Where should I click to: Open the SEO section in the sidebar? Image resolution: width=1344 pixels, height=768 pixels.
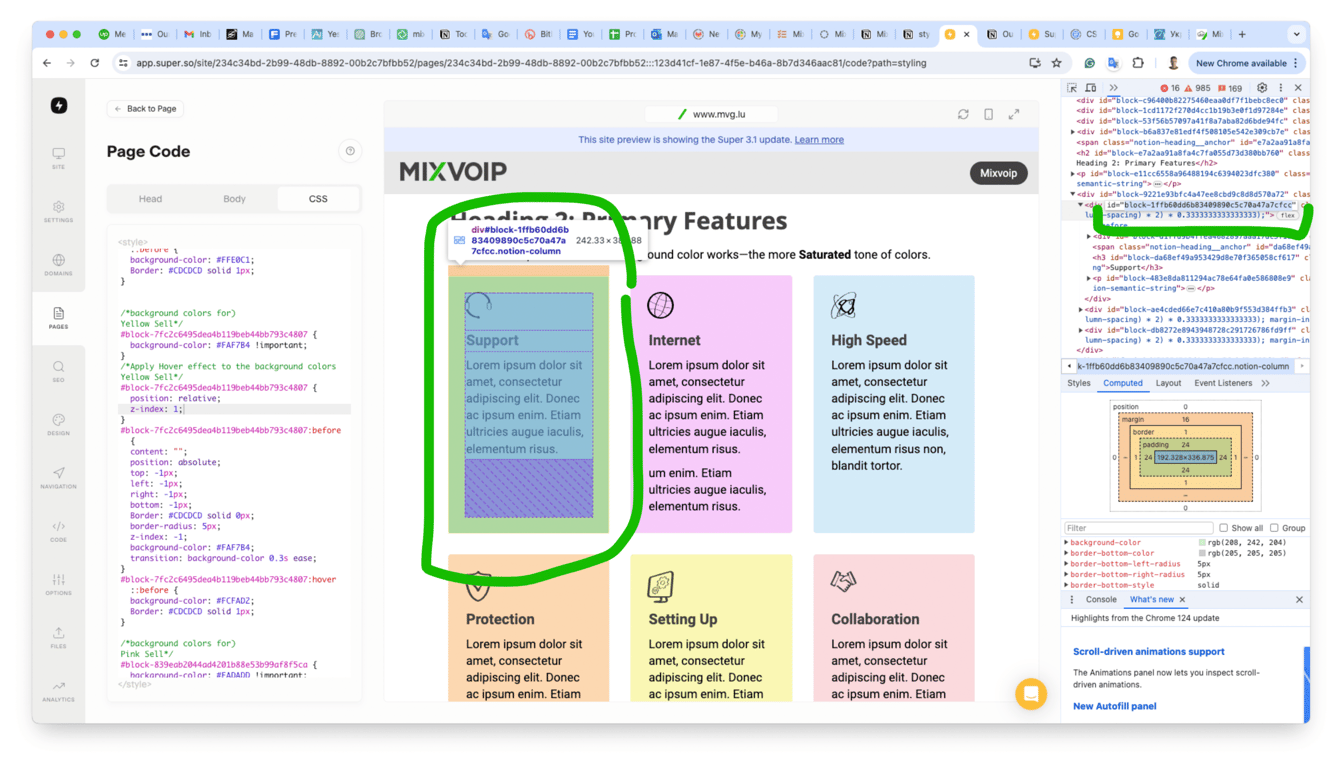59,371
